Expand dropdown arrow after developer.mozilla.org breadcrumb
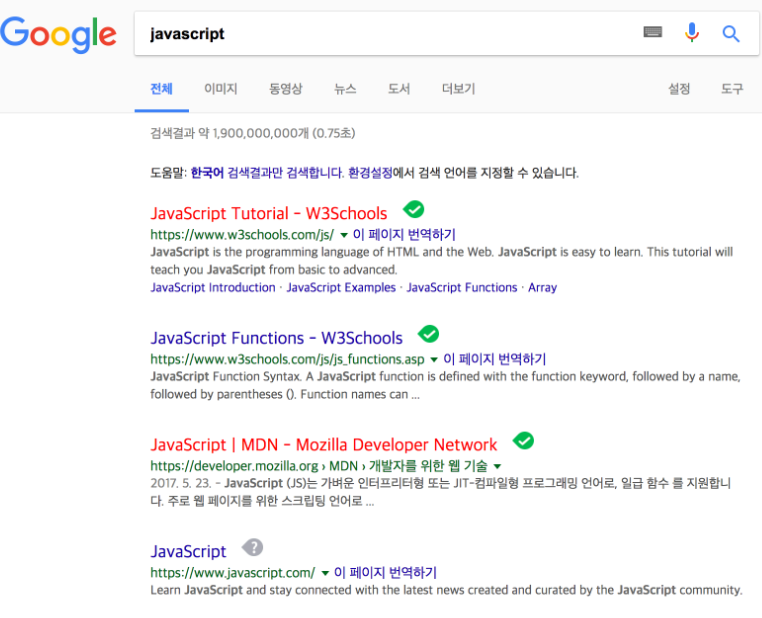This screenshot has width=762, height=618. [x=497, y=467]
